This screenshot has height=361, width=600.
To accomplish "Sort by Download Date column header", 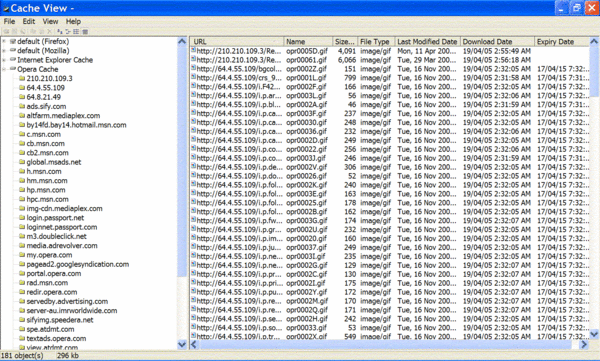I will click(x=497, y=41).
